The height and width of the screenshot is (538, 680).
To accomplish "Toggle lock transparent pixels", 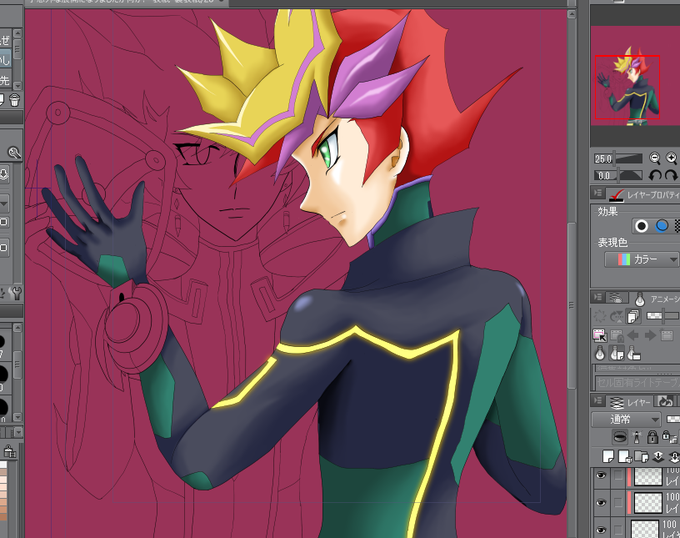I will coord(668,437).
